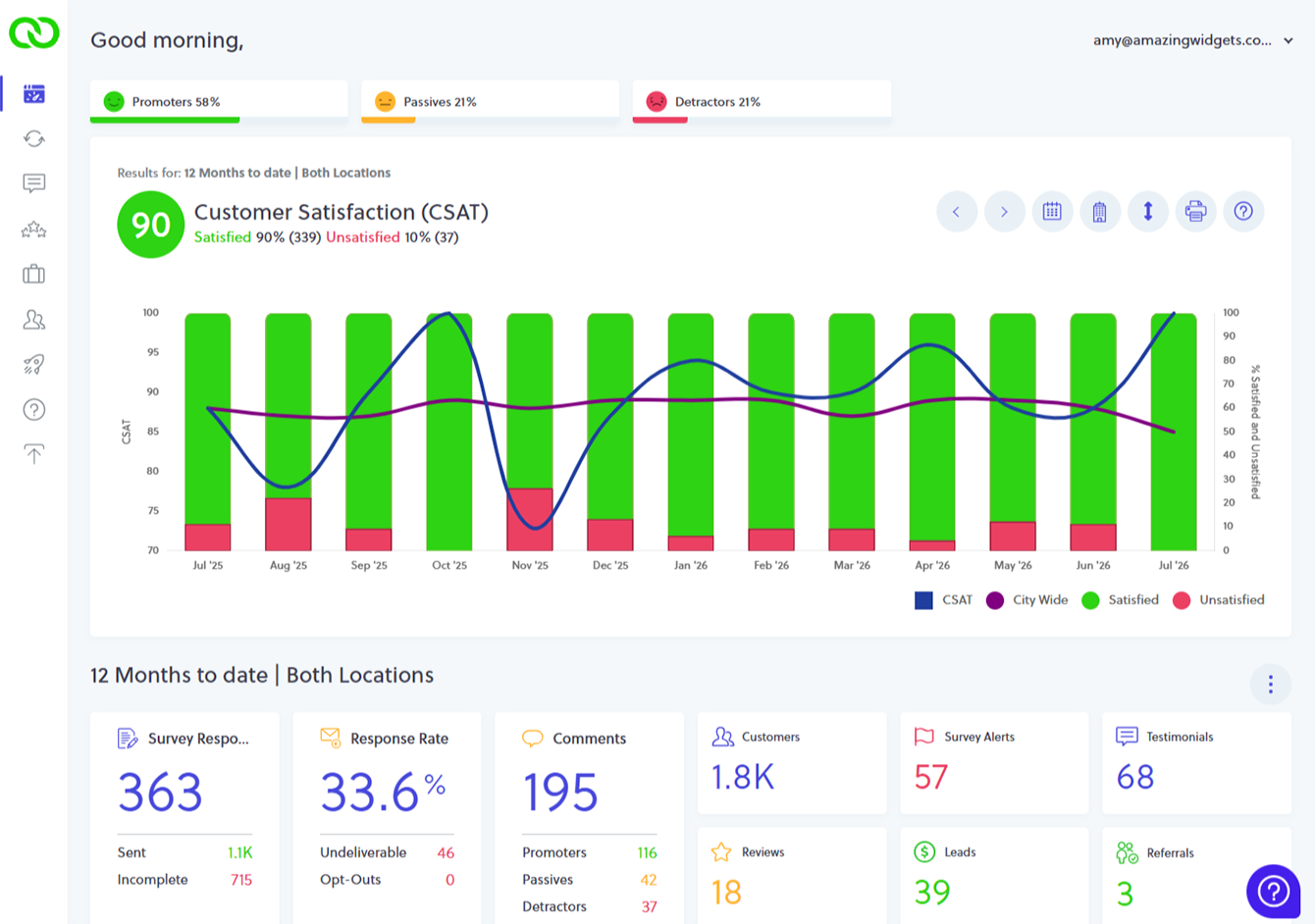Open chart help question mark button
1315x924 pixels.
pos(1243,211)
